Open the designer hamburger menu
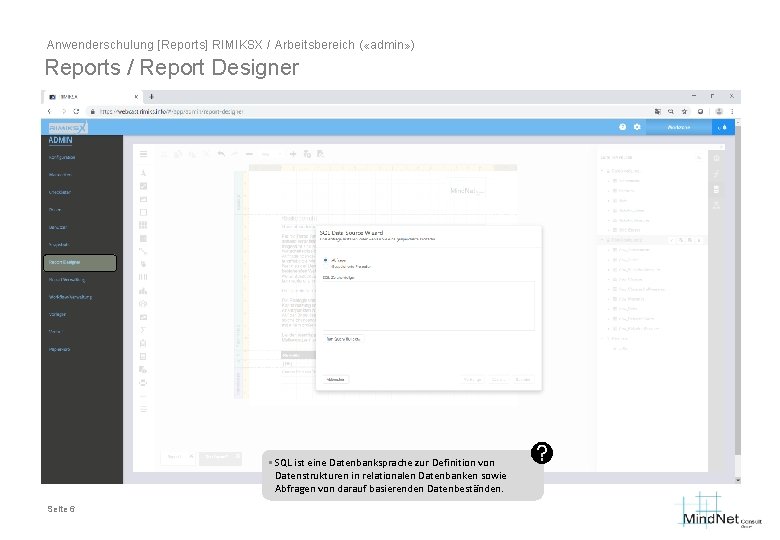This screenshot has width=780, height=540. (143, 154)
